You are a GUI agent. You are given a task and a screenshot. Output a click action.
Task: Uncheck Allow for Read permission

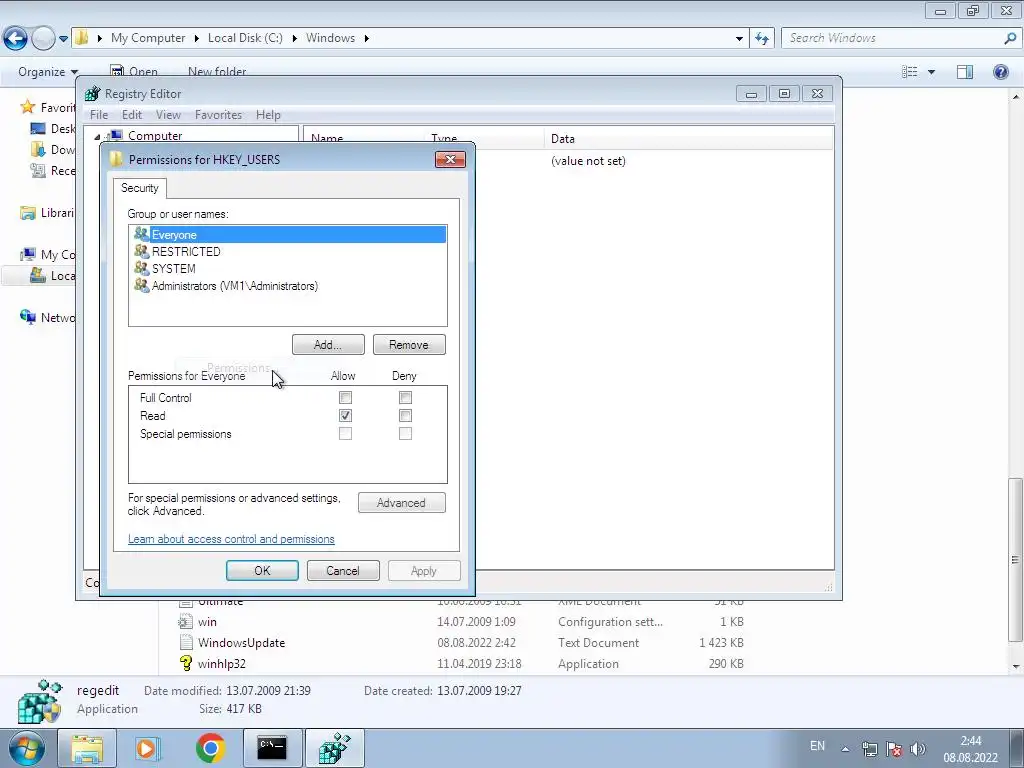345,415
